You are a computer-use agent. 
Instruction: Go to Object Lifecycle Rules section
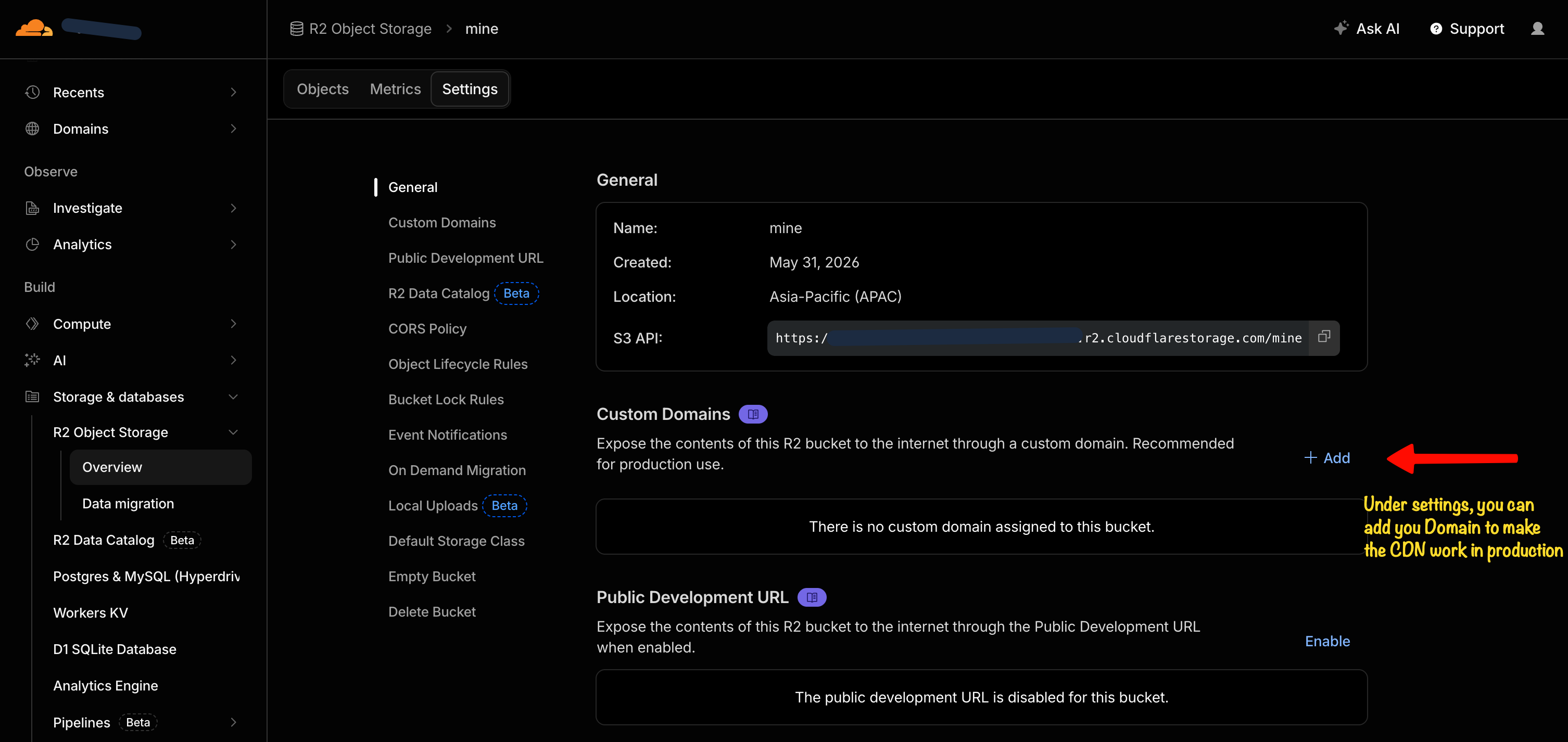point(458,364)
